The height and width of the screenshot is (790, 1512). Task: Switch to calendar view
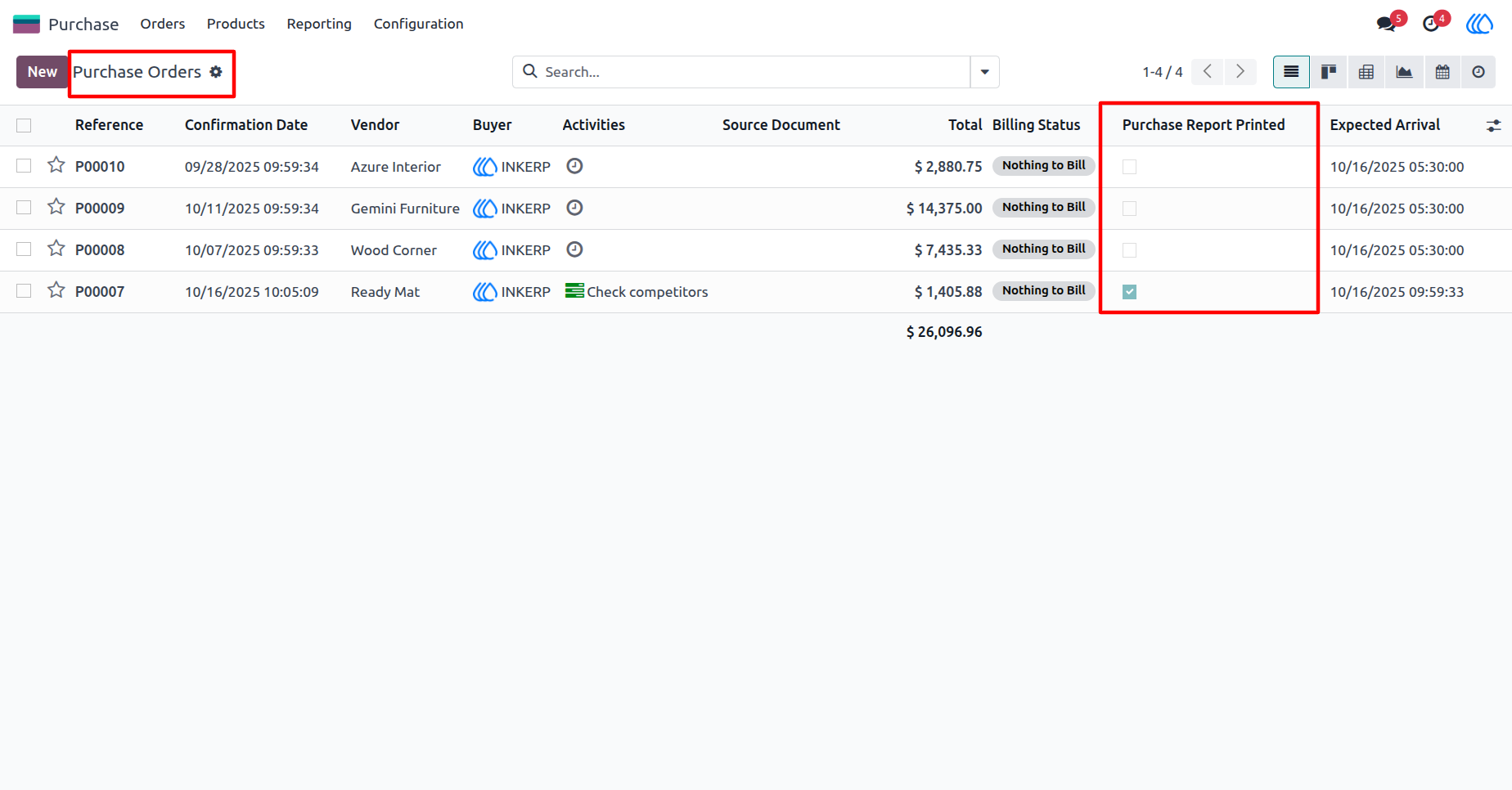click(x=1442, y=72)
